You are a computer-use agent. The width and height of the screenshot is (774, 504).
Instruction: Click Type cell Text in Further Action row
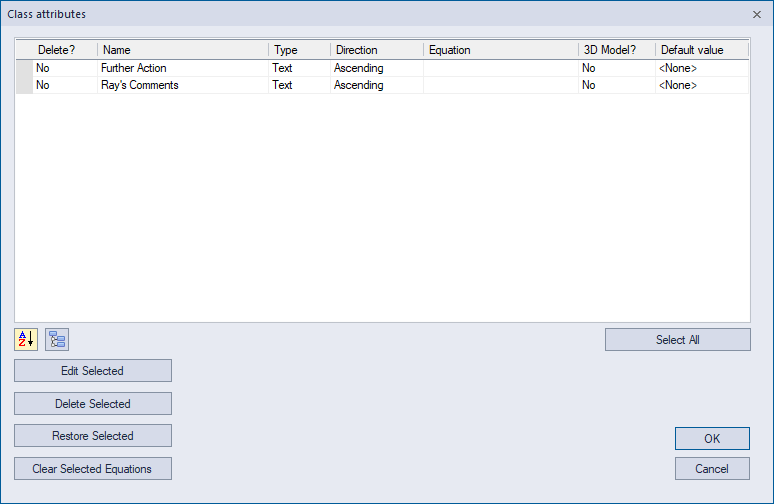point(300,68)
